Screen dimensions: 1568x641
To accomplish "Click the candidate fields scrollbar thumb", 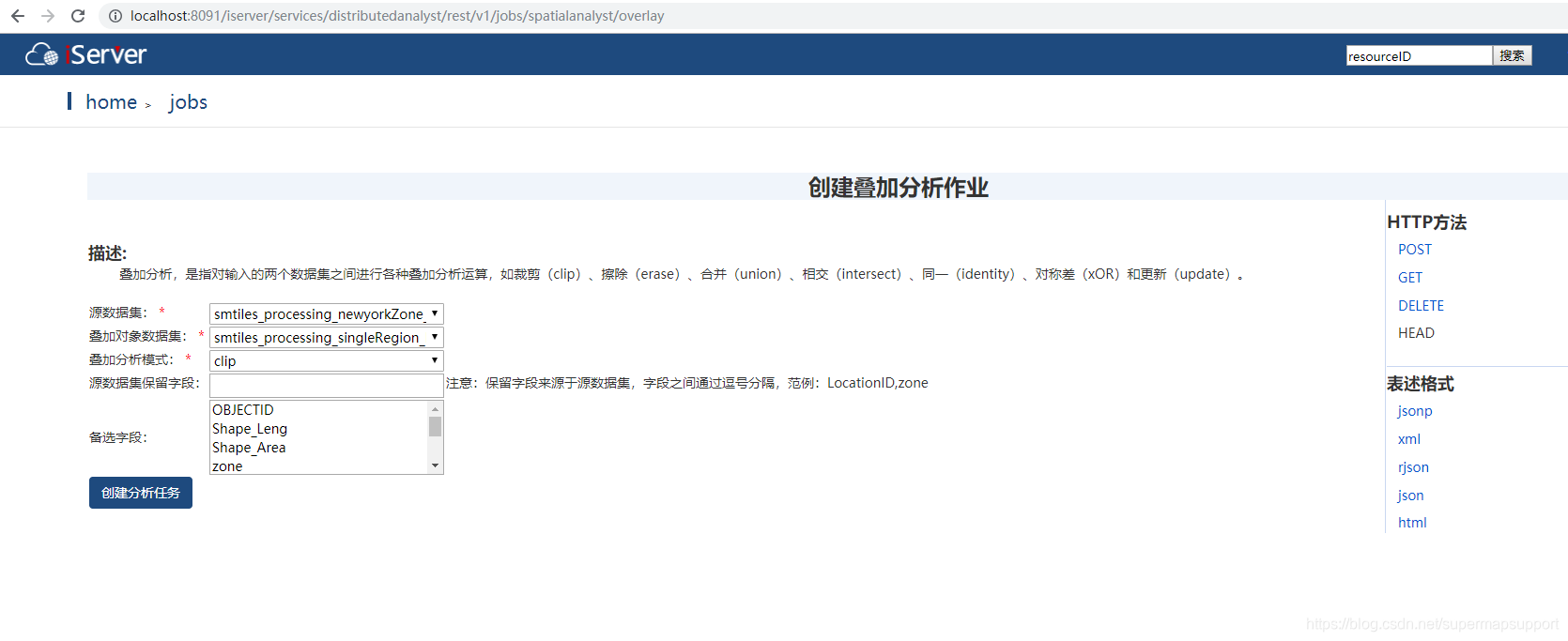I will tap(435, 427).
